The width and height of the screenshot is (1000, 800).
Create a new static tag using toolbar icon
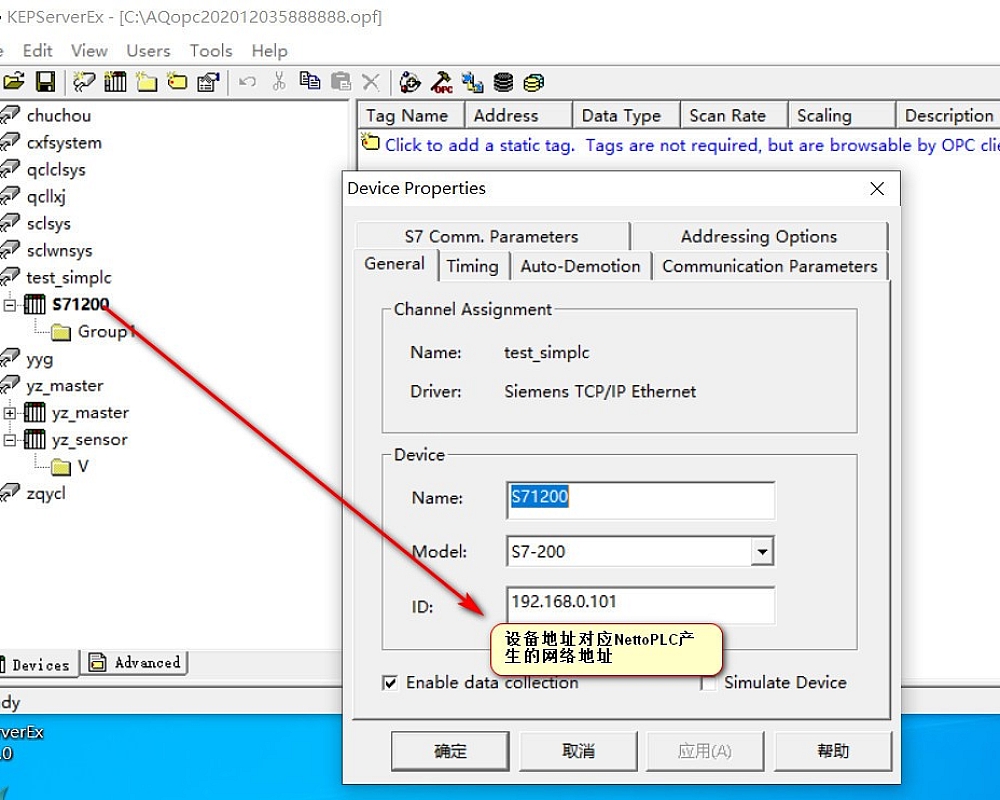click(177, 82)
